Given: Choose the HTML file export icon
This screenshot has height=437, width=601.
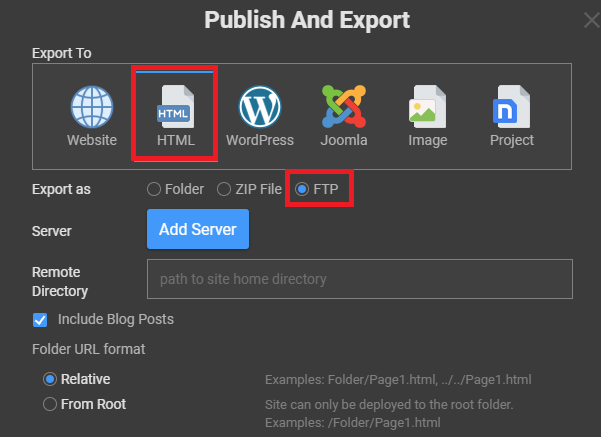Looking at the screenshot, I should click(x=176, y=116).
